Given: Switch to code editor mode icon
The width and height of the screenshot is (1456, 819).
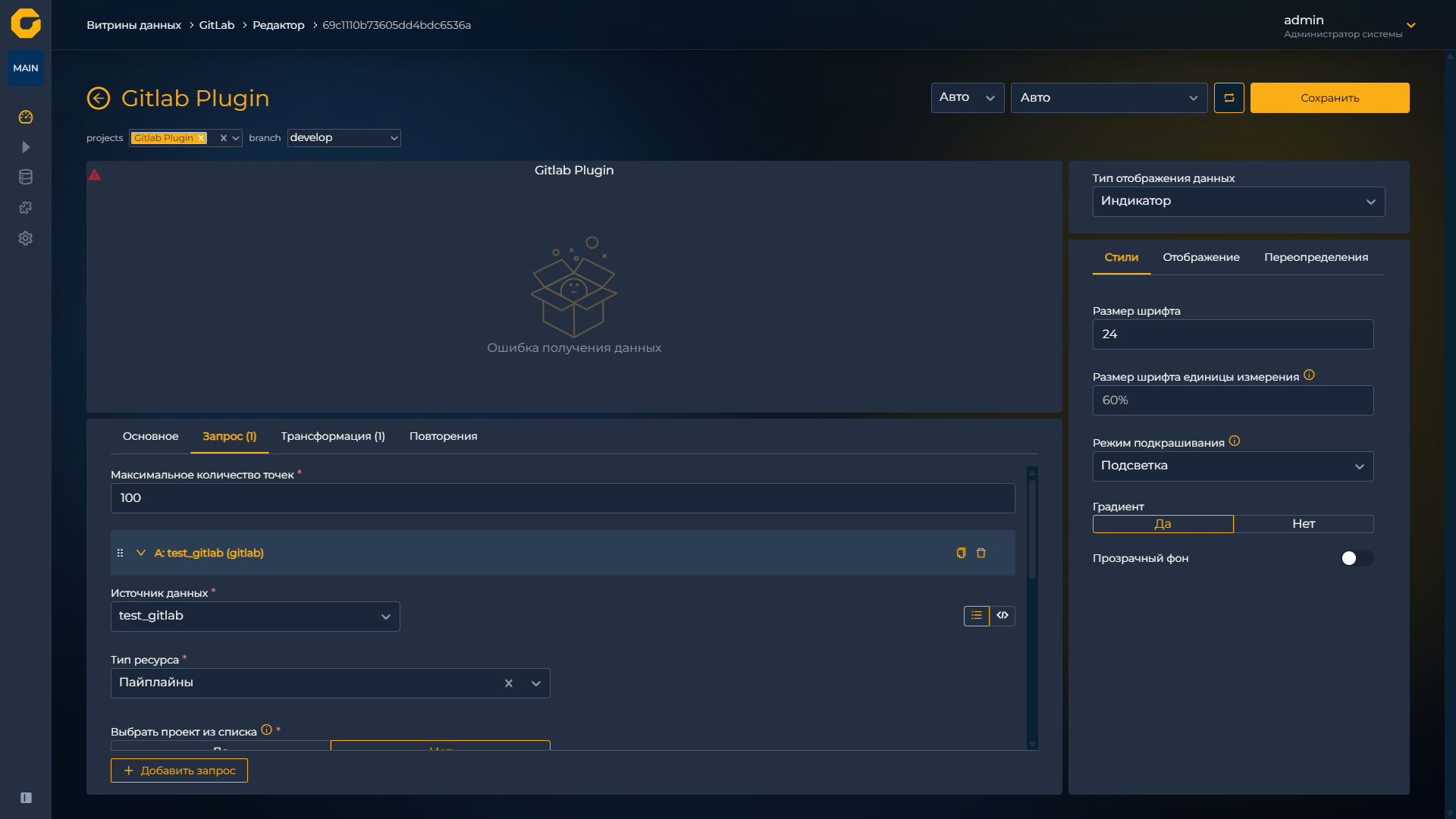Looking at the screenshot, I should pos(1003,616).
